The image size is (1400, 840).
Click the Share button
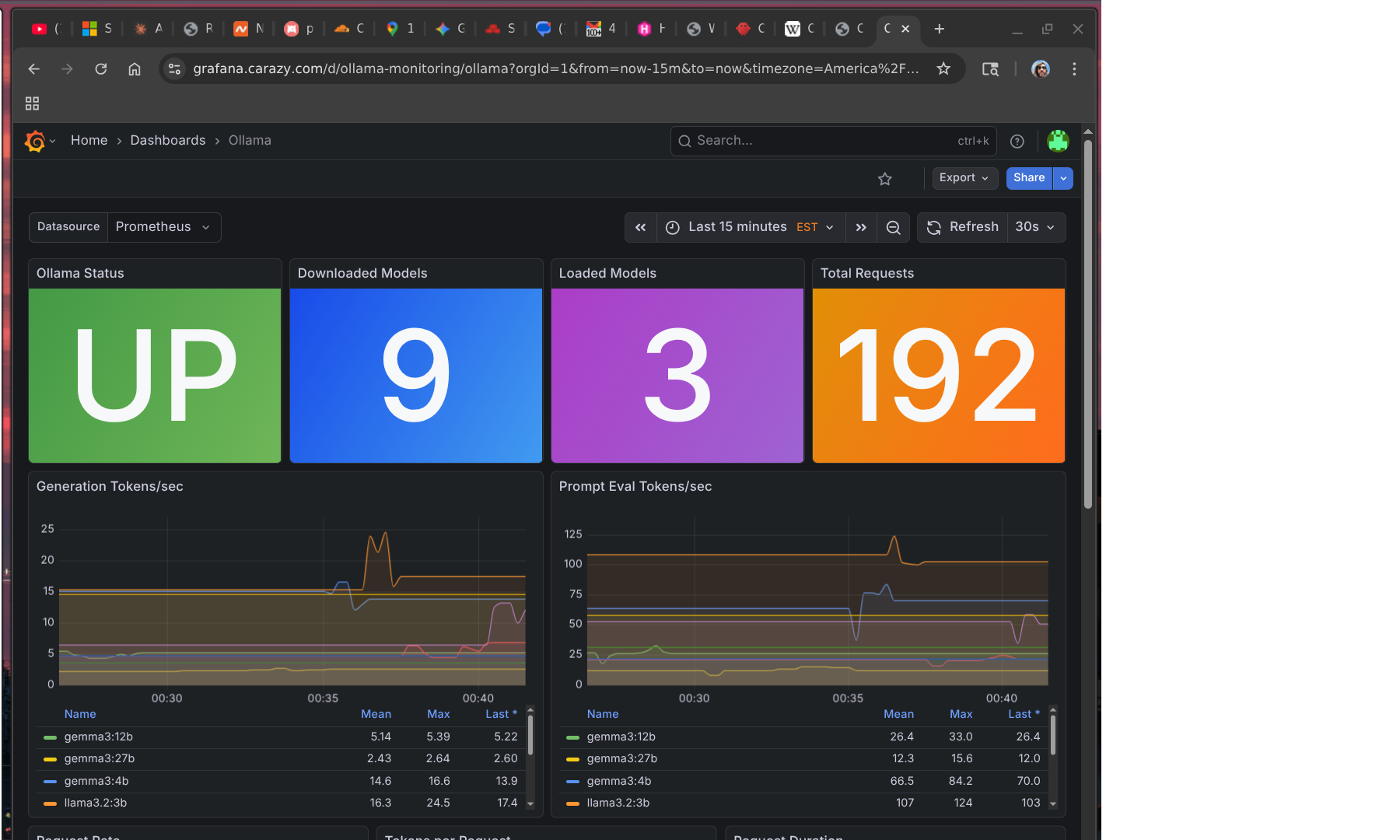click(1028, 178)
